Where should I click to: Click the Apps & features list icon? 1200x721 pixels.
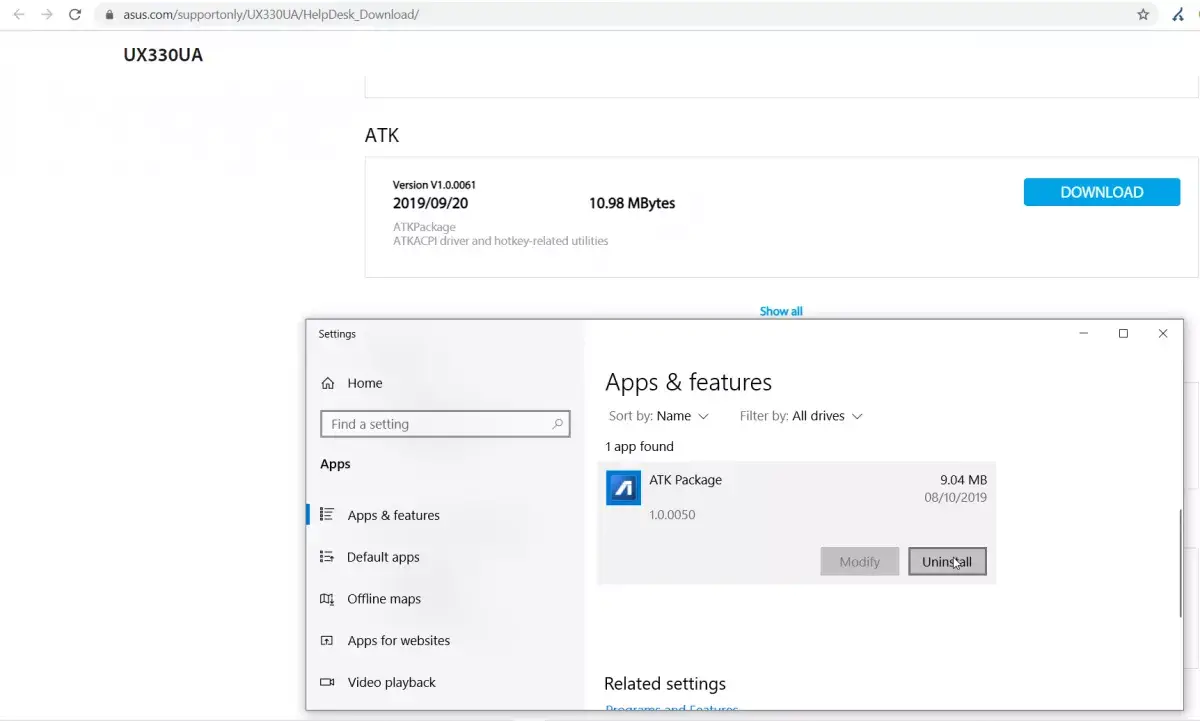[x=327, y=515]
